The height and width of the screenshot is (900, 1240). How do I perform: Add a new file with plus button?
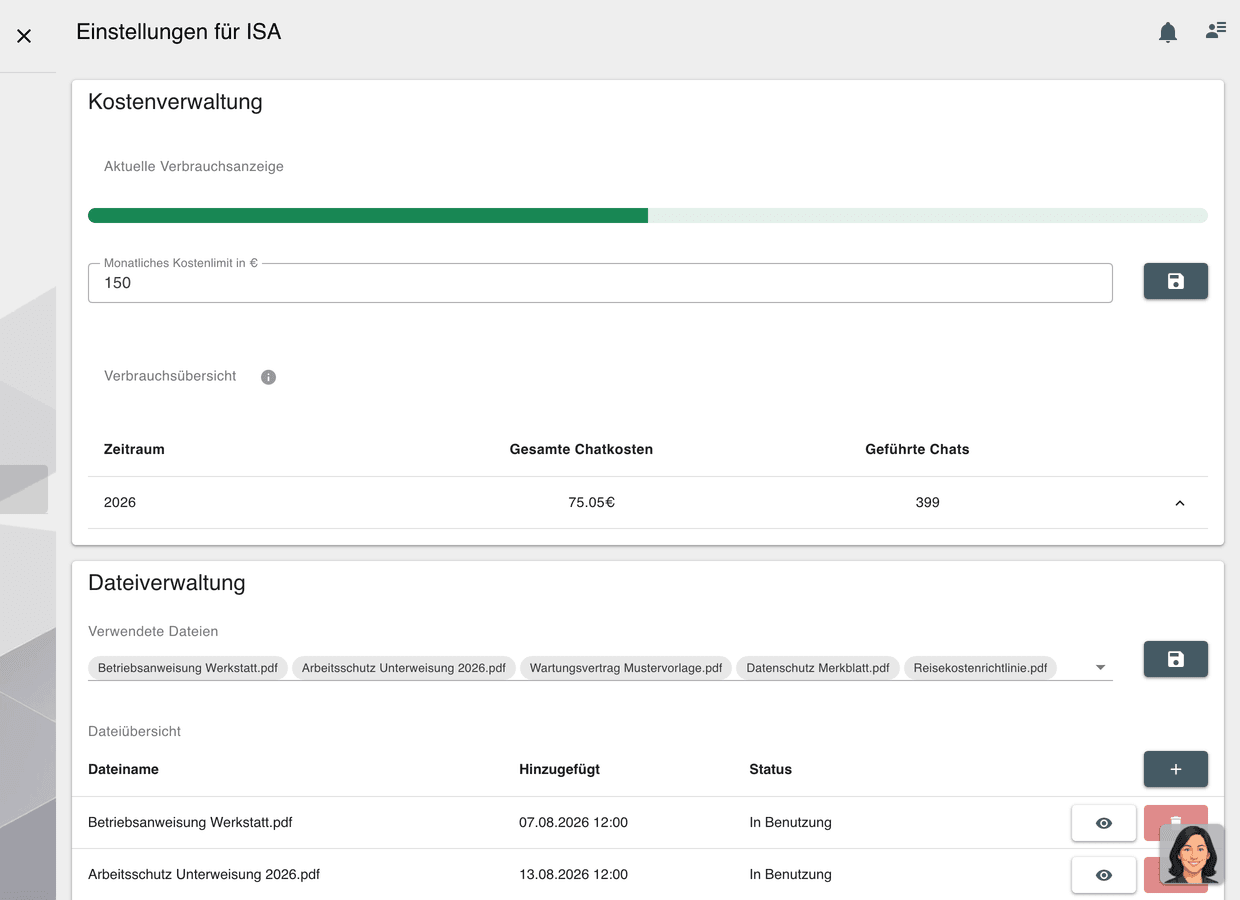(1176, 769)
